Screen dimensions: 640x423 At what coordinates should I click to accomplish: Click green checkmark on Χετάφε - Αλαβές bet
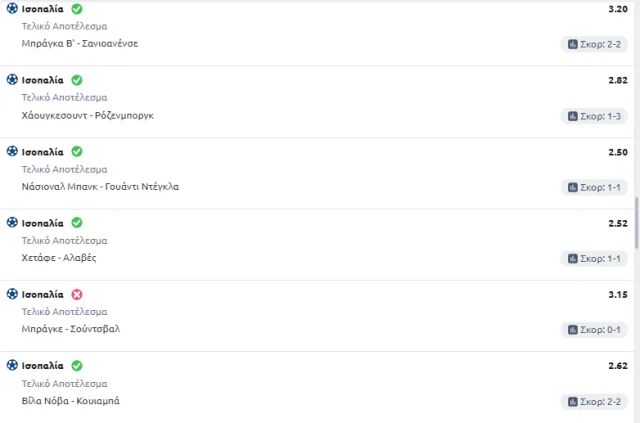[77, 223]
